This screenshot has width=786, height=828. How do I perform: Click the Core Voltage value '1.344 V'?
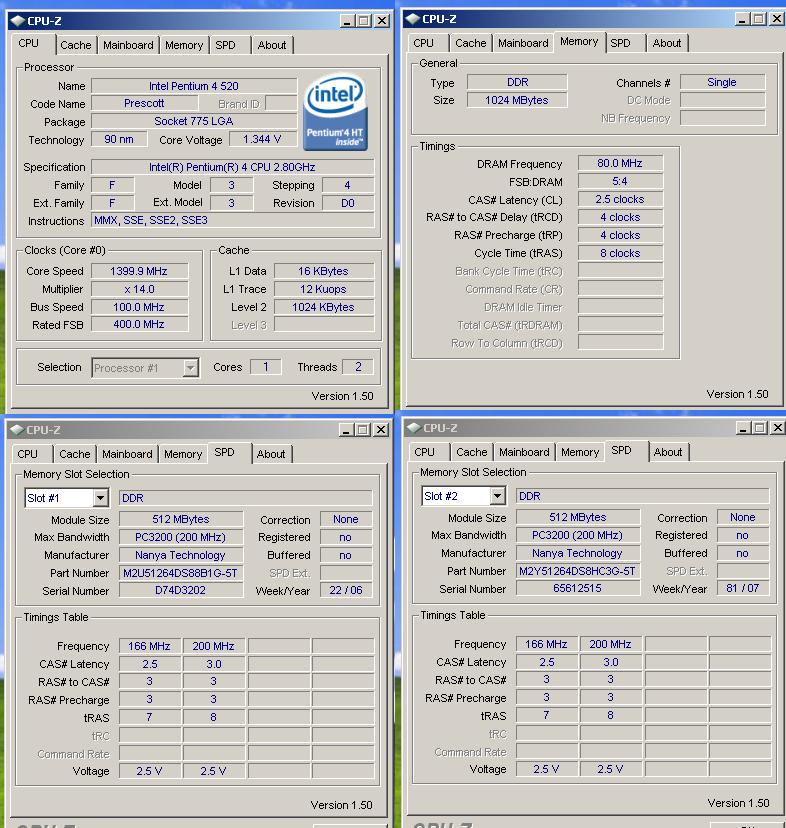pos(262,139)
